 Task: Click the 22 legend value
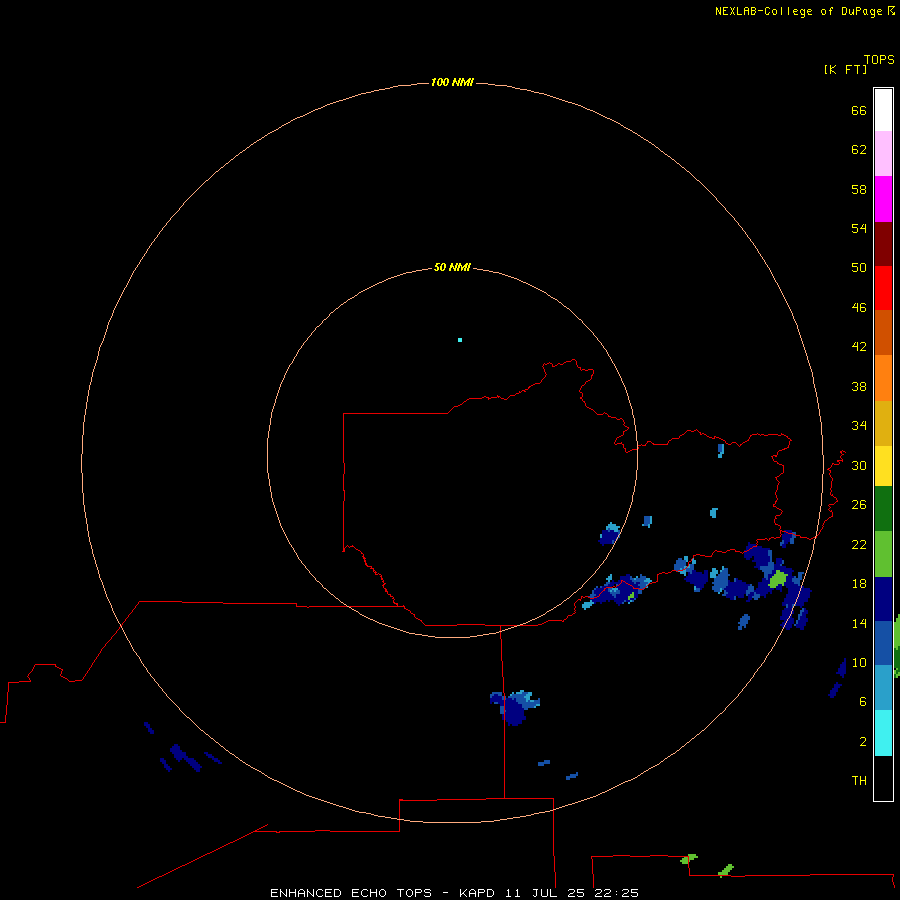click(x=859, y=544)
